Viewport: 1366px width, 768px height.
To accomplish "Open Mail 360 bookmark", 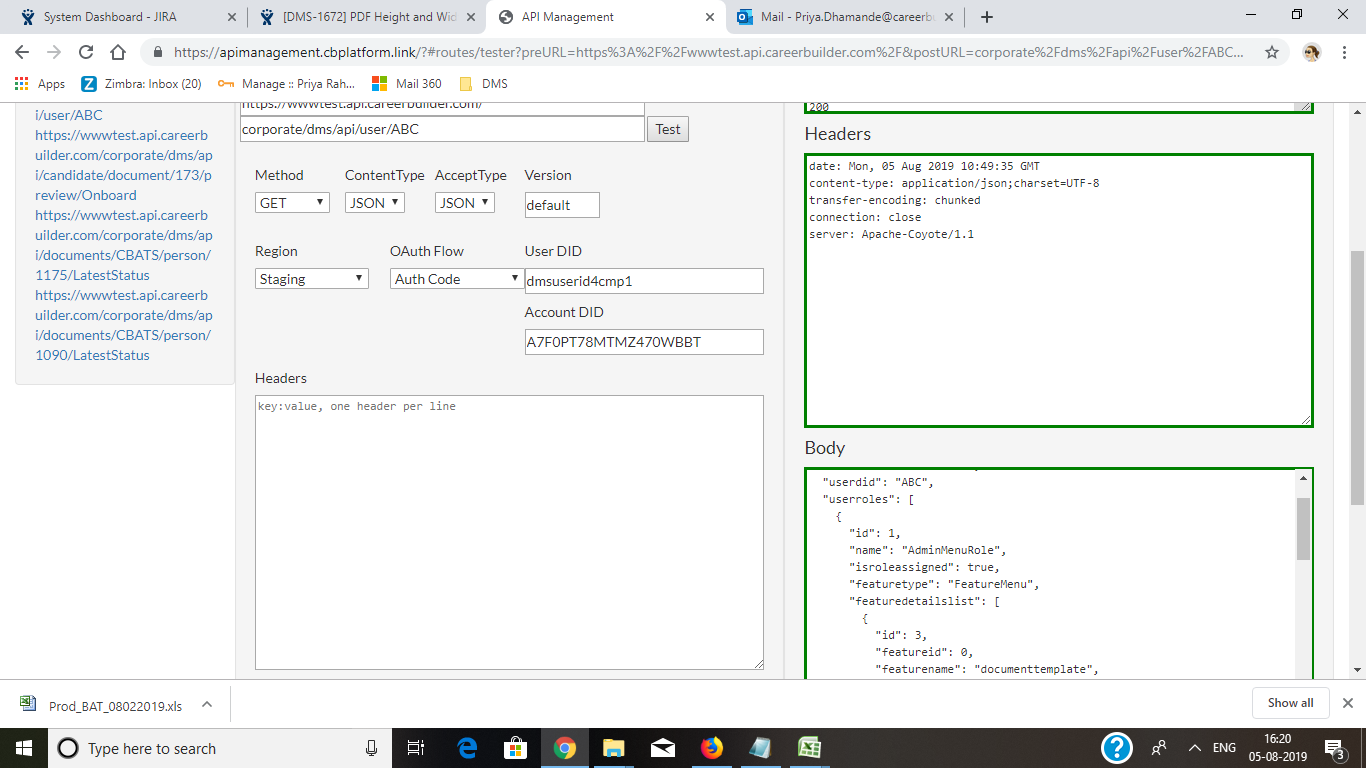I will tap(406, 84).
